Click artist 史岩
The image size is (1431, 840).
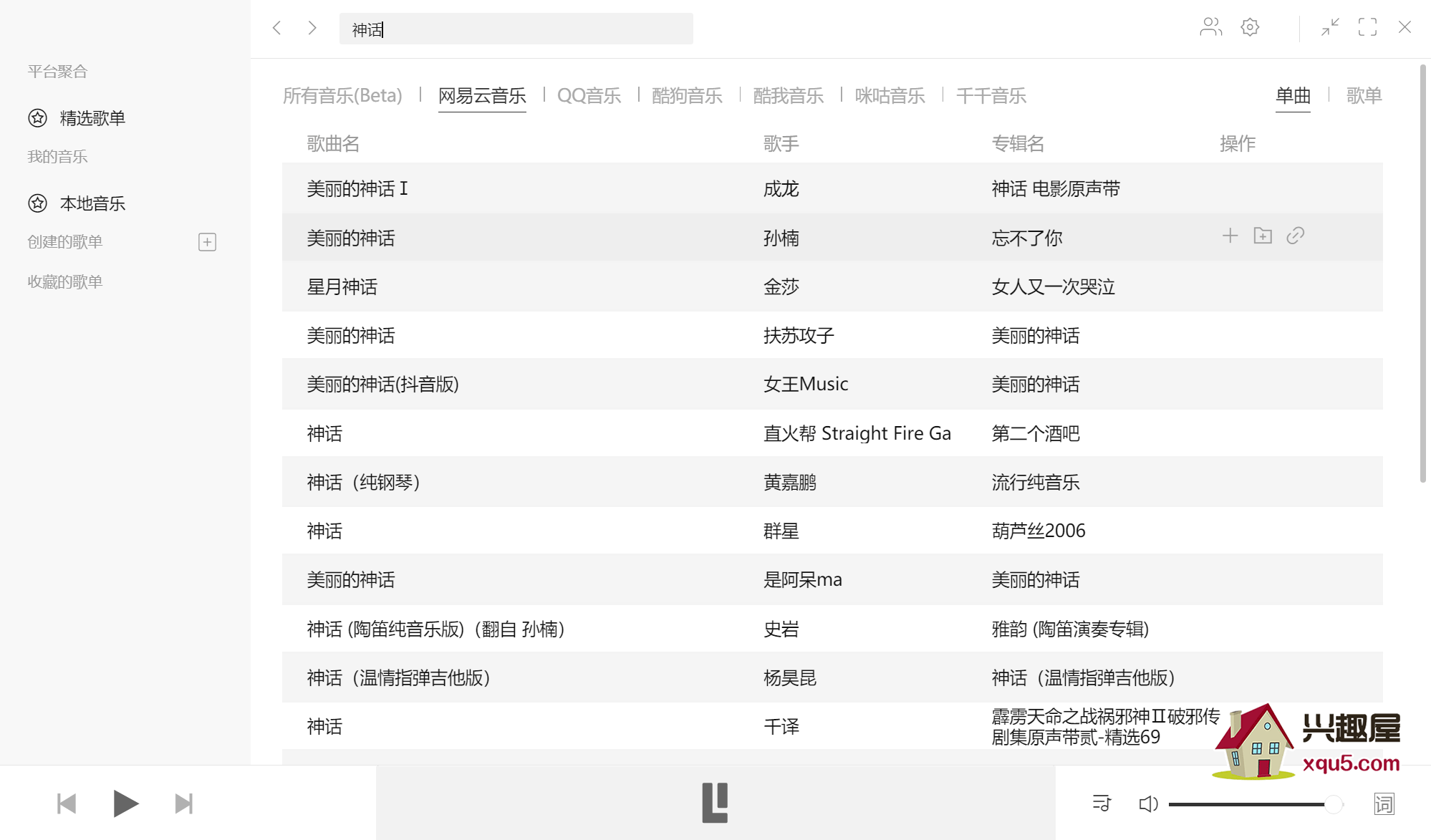click(x=781, y=629)
